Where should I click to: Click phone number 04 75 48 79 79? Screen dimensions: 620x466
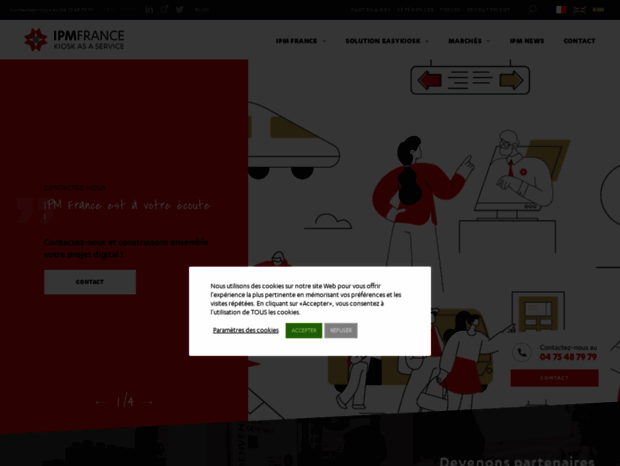coord(568,357)
